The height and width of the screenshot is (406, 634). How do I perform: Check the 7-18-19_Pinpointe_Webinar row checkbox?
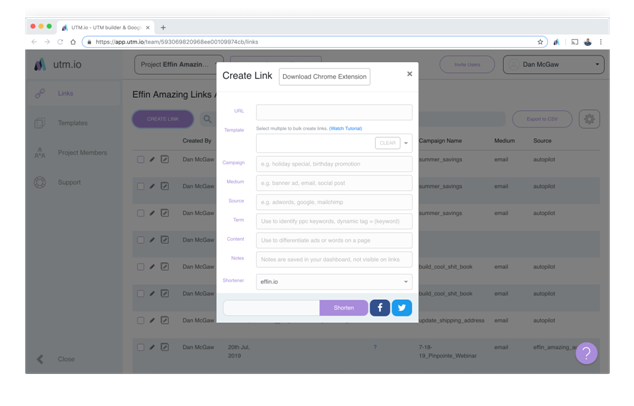click(140, 347)
